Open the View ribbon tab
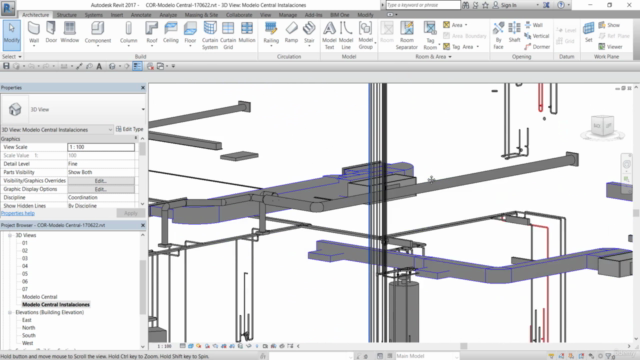Screen dimensions: 640x360 (x=265, y=15)
